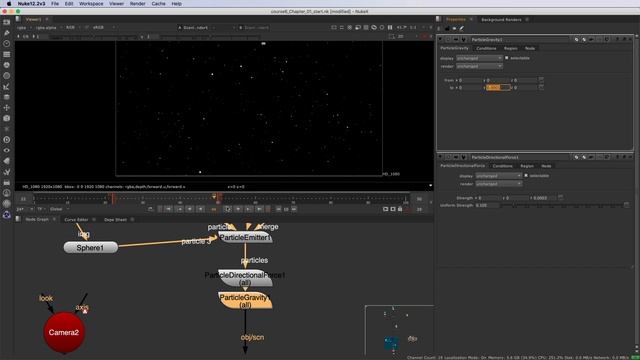The width and height of the screenshot is (640, 360).
Task: Open the File menu
Action: point(55,4)
